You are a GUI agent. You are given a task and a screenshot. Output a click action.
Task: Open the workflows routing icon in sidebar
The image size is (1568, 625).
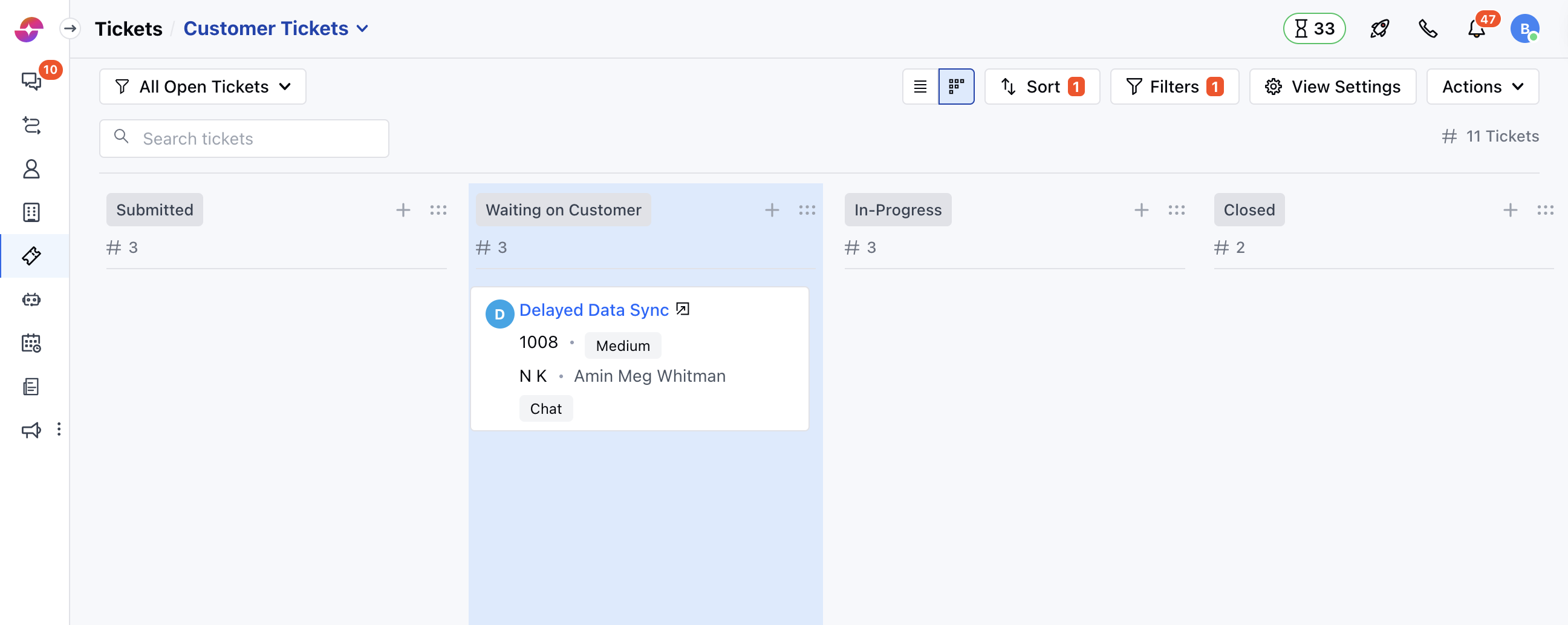(31, 125)
